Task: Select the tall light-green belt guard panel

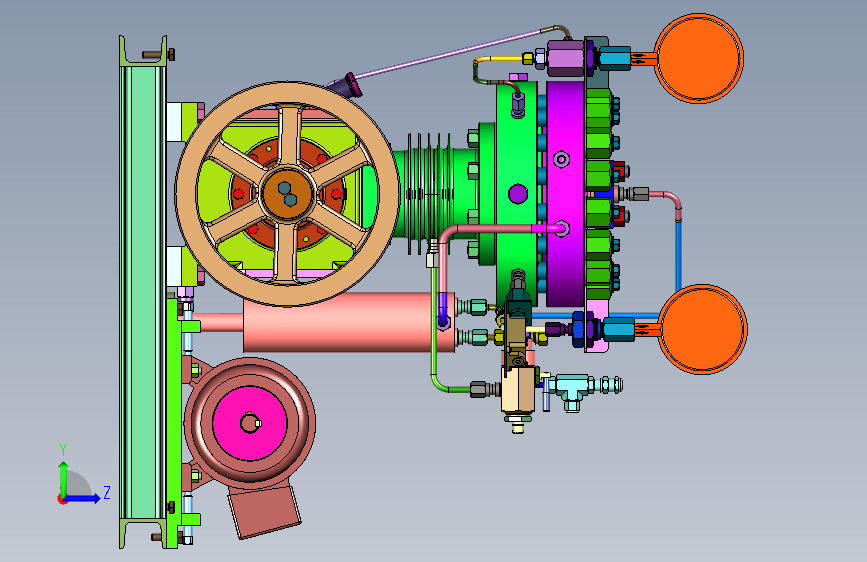Action: point(143,292)
